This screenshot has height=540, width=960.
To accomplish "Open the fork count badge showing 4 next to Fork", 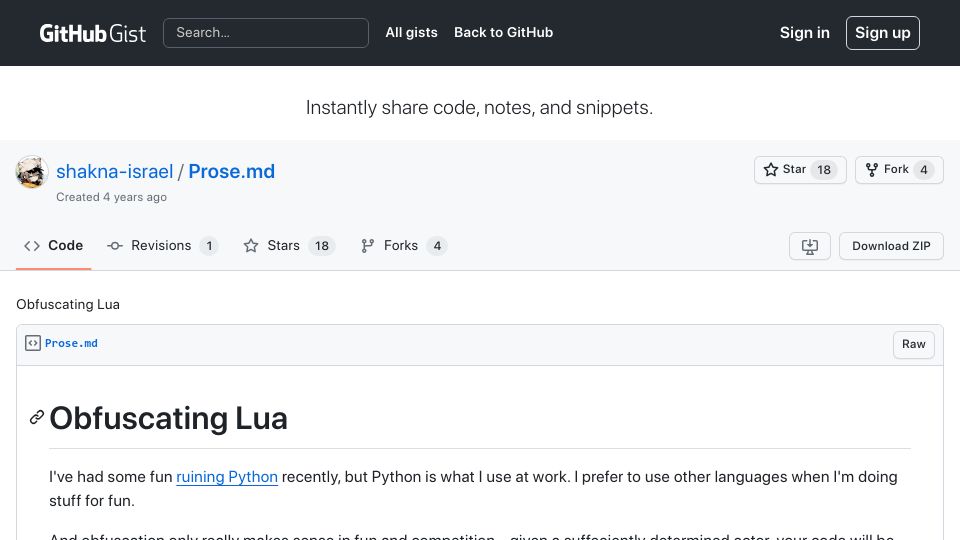I will coord(924,170).
